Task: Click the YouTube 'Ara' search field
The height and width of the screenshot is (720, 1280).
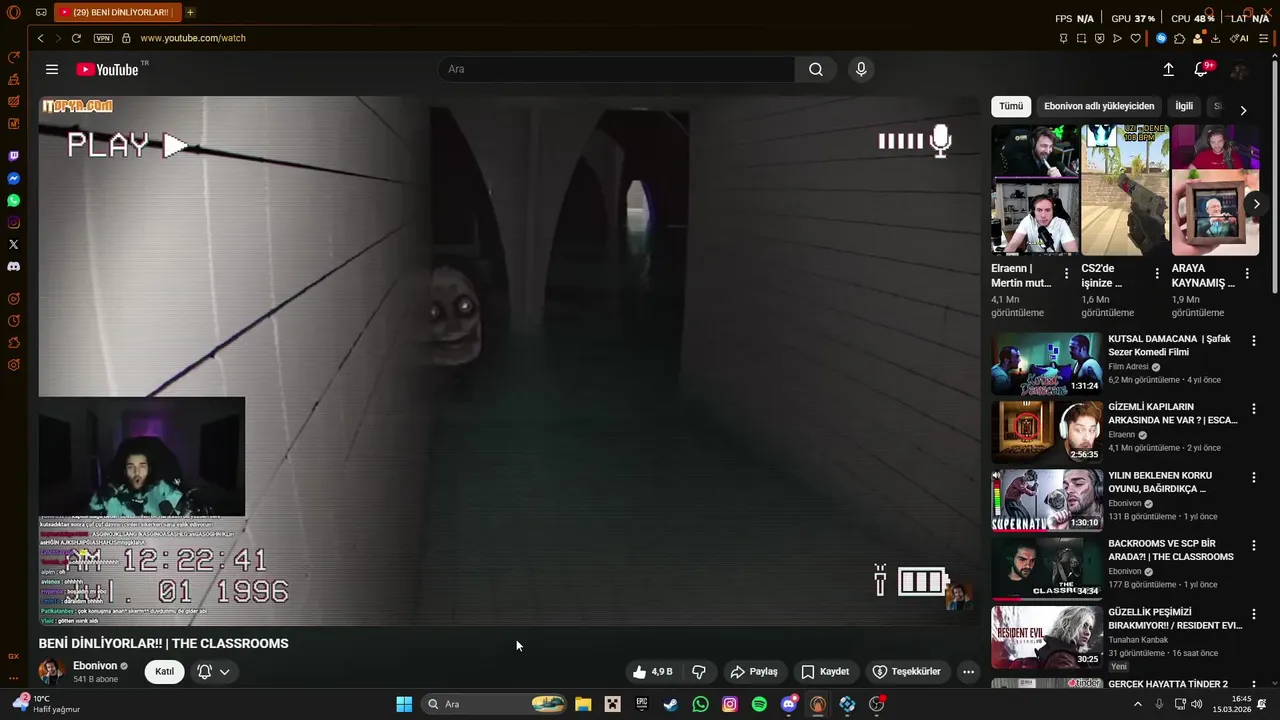Action: coord(616,69)
